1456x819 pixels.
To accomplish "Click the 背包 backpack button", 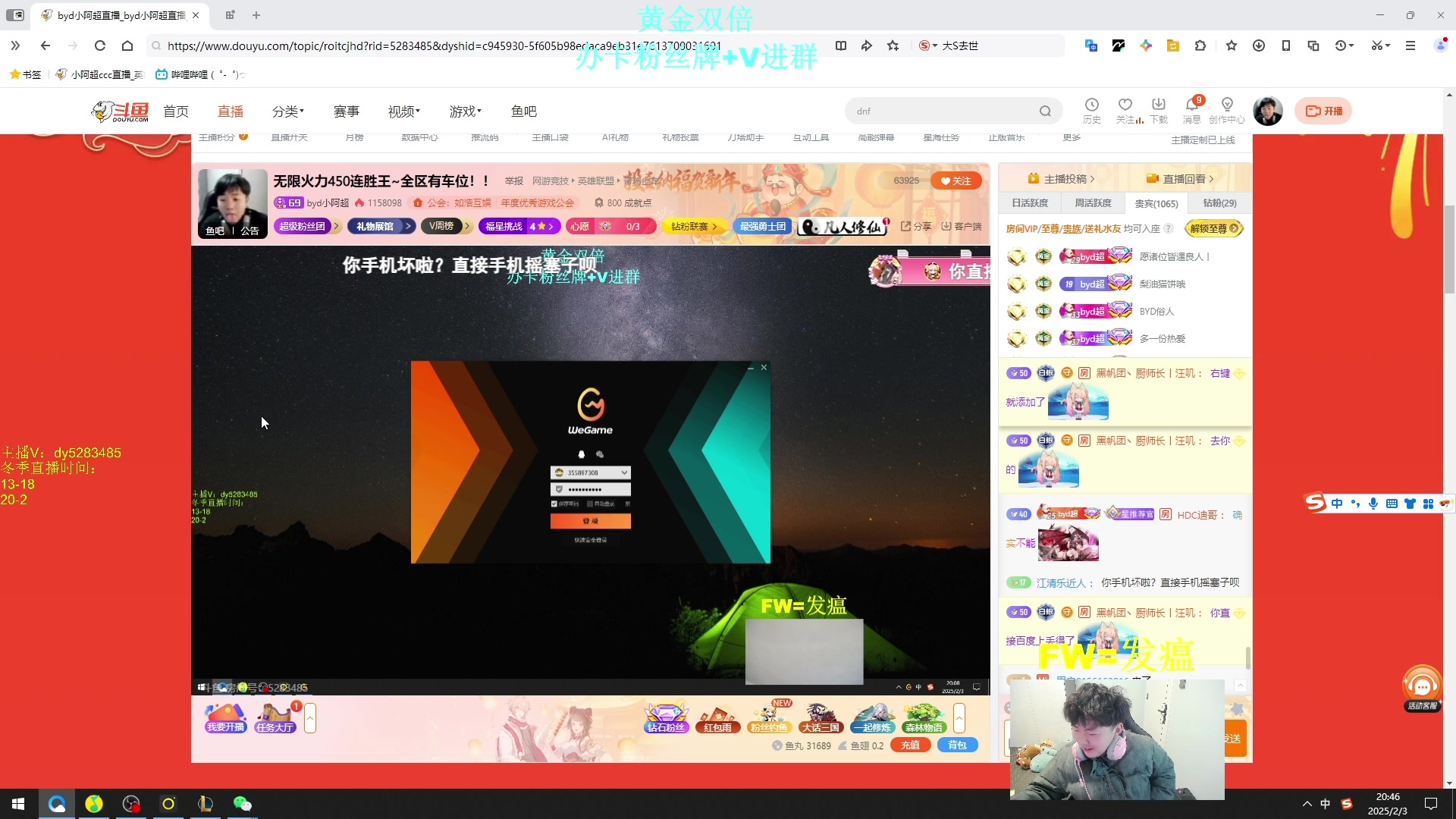I will tap(957, 745).
